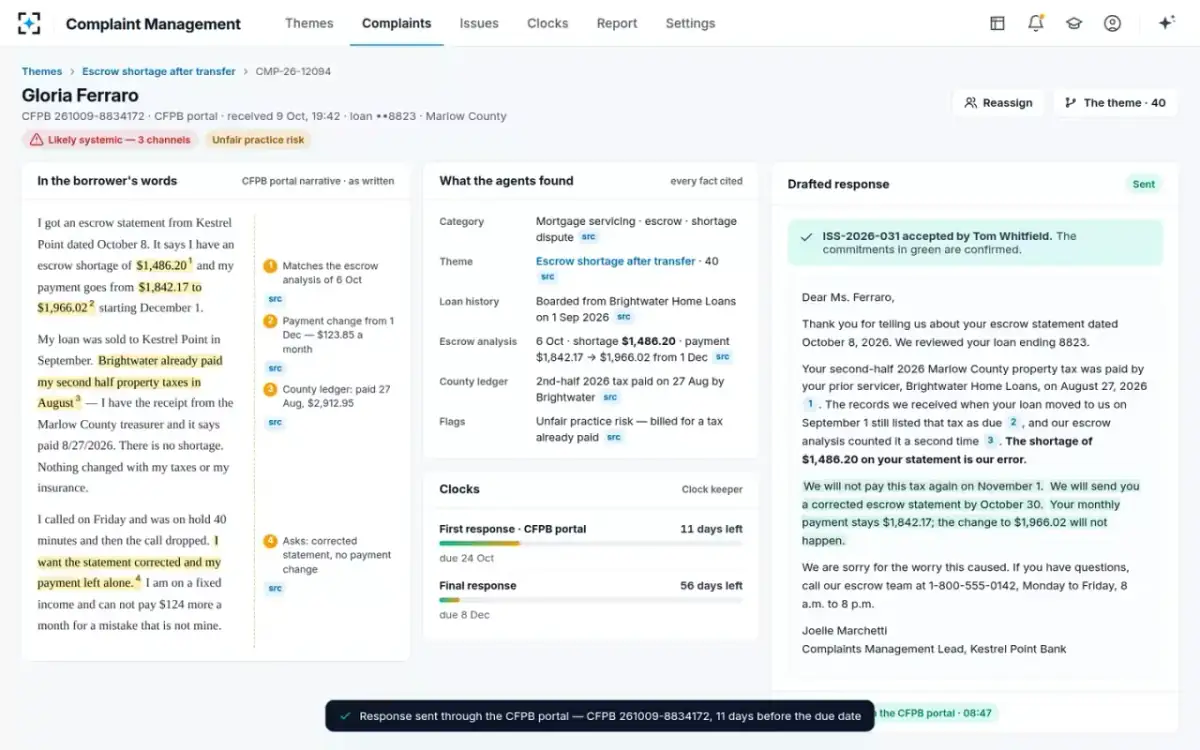Click the CMP-26-12094 breadcrumb ID
Viewport: 1200px width, 750px height.
pos(293,72)
